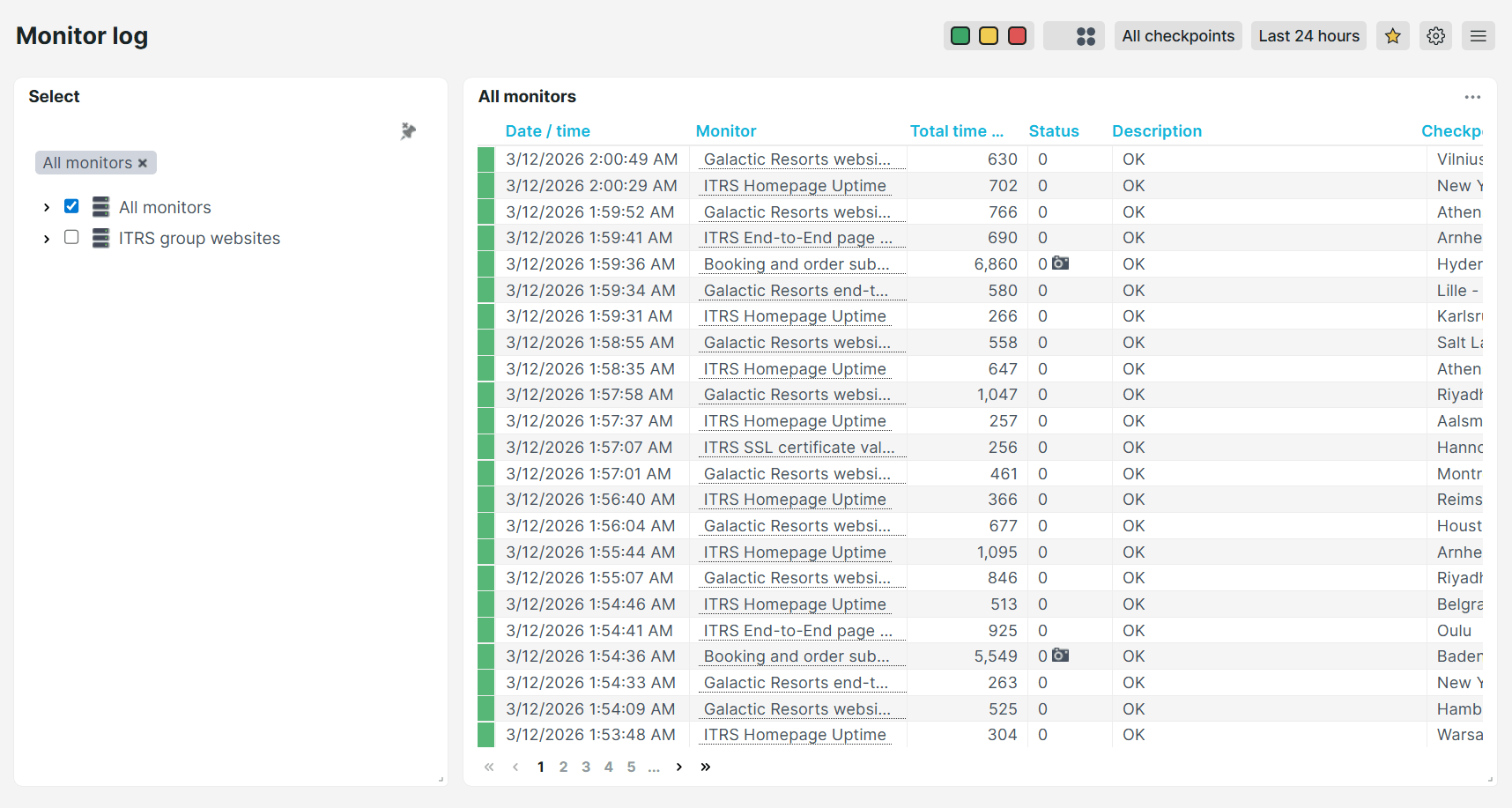Click the servers icon beside ITRS group websites
Image resolution: width=1512 pixels, height=808 pixels.
pyautogui.click(x=100, y=238)
